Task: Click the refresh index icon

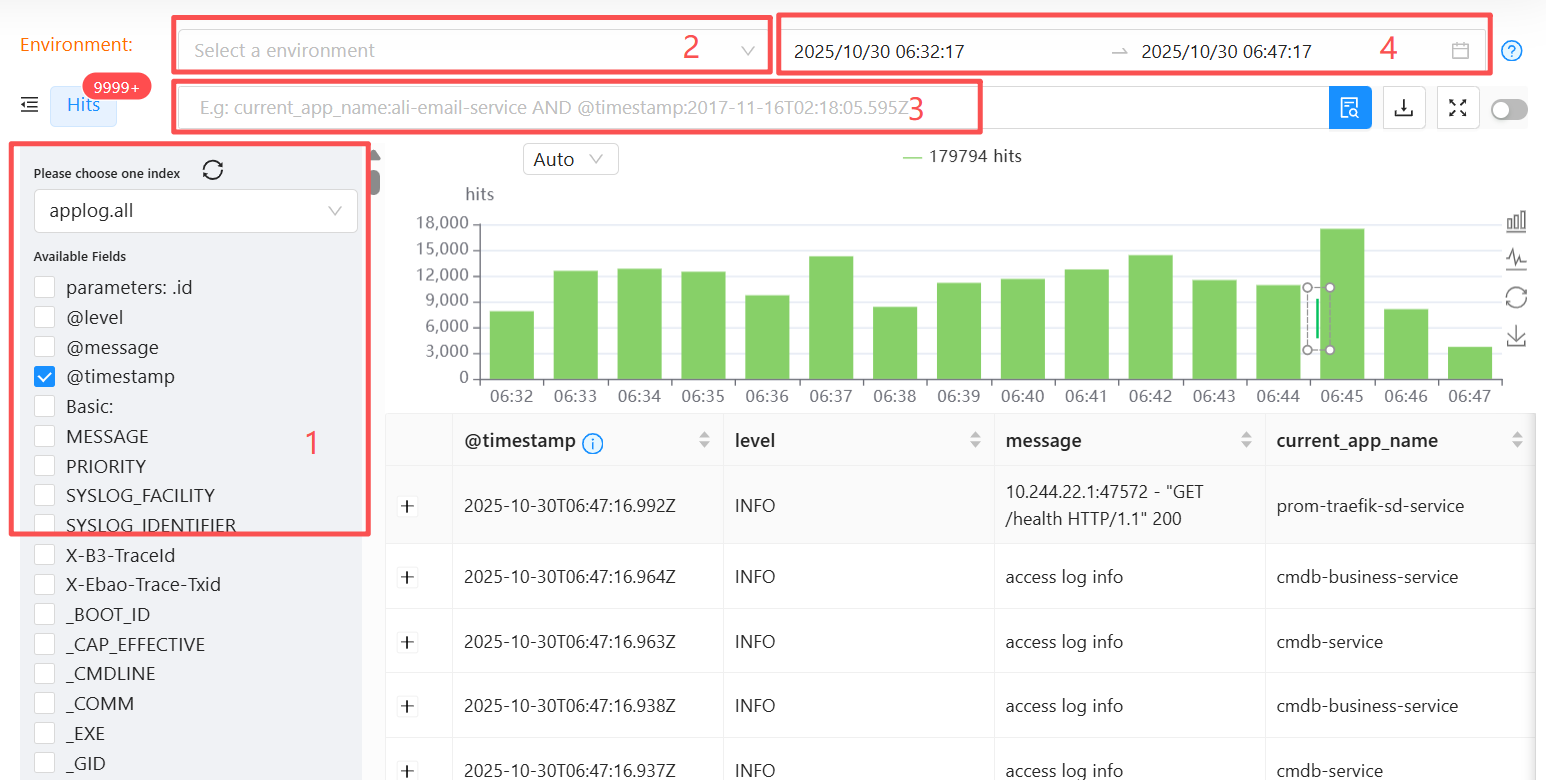Action: coord(213,170)
